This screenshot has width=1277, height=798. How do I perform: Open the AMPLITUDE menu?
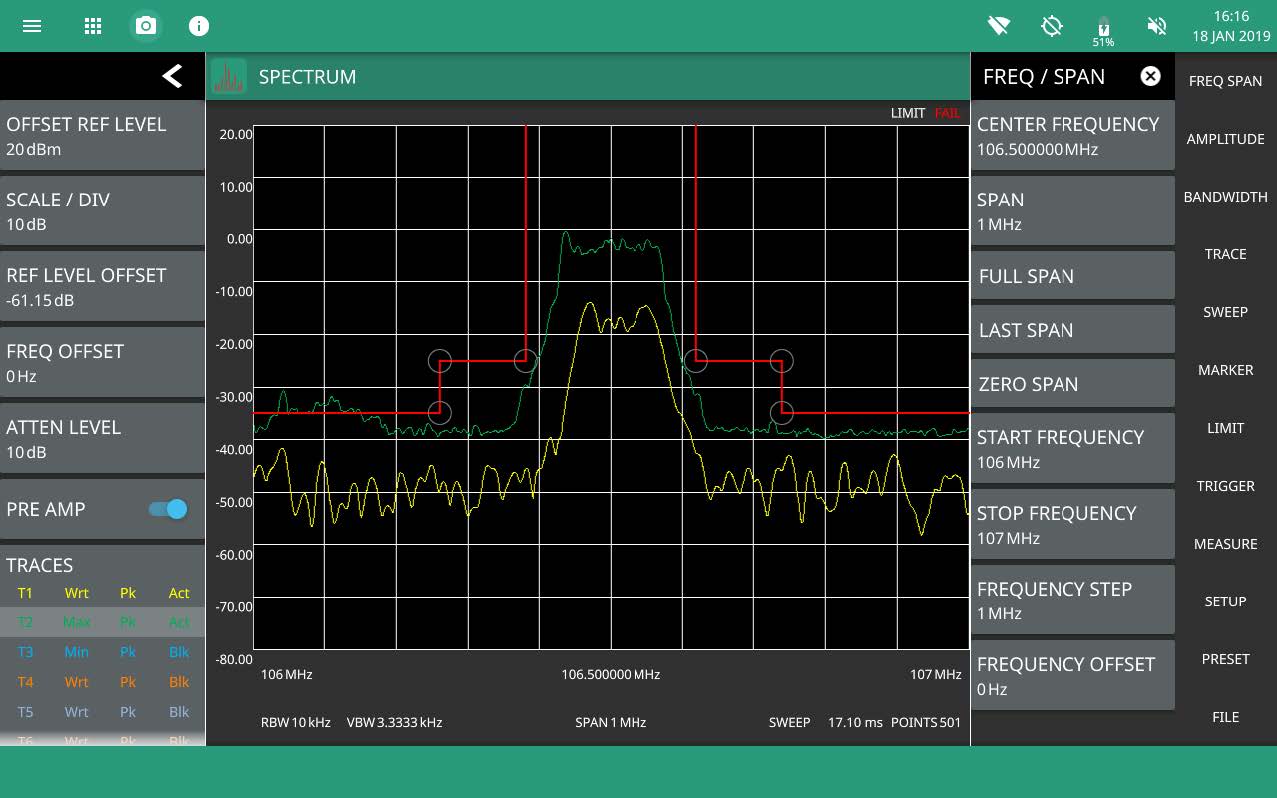coord(1225,139)
